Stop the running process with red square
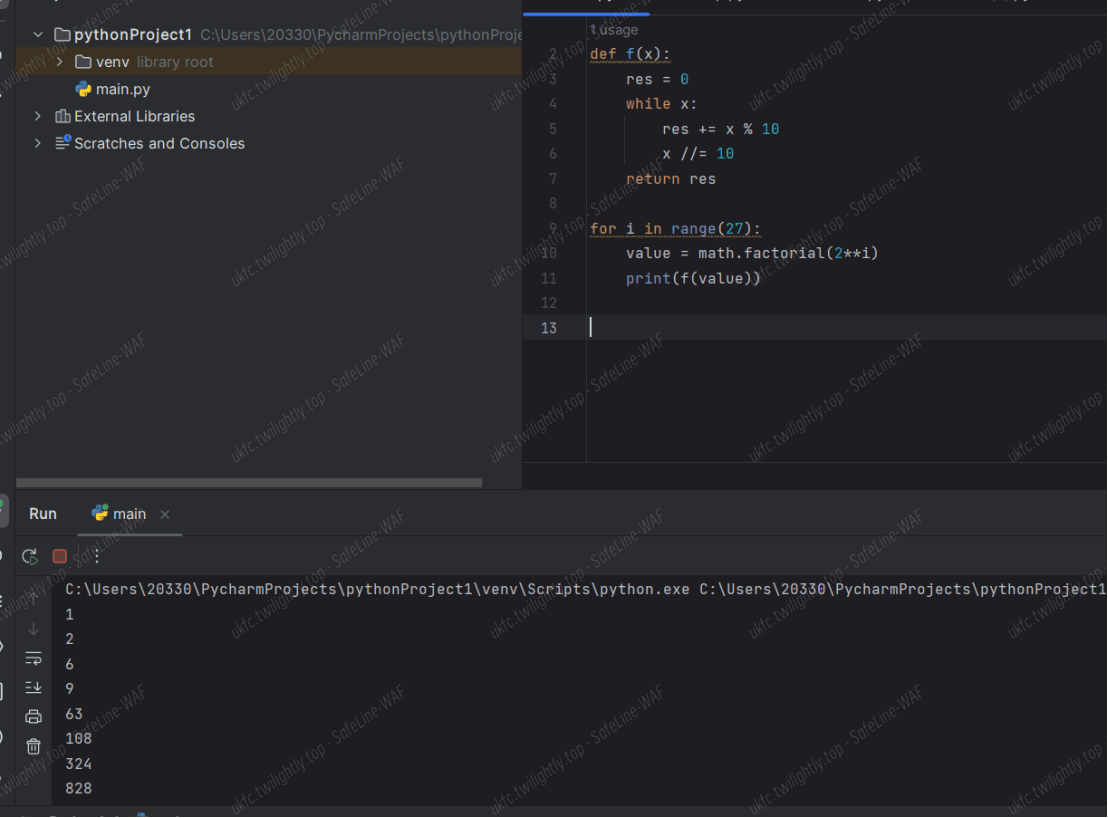Viewport: 1108px width, 818px height. tap(60, 557)
